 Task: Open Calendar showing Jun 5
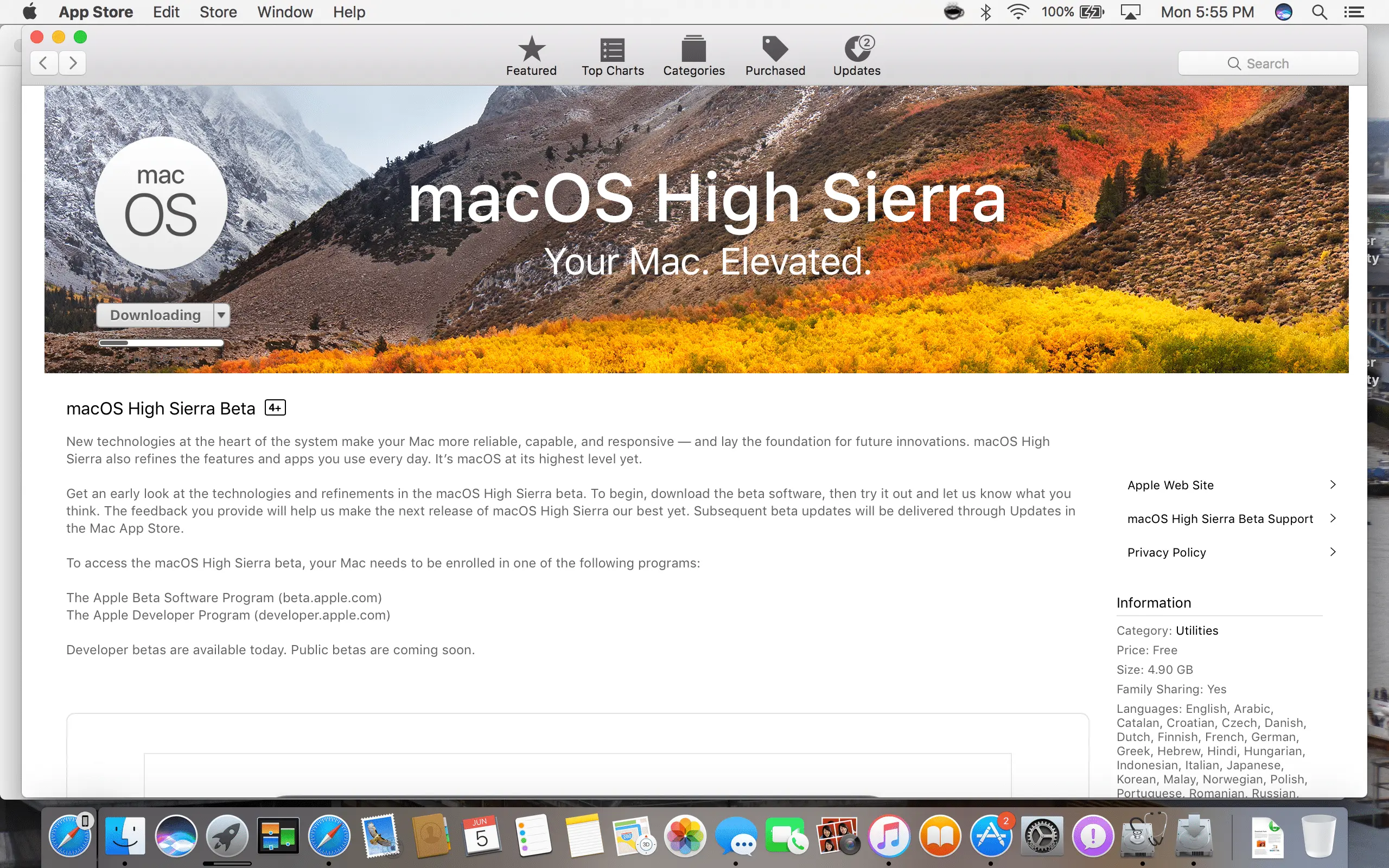pos(482,836)
